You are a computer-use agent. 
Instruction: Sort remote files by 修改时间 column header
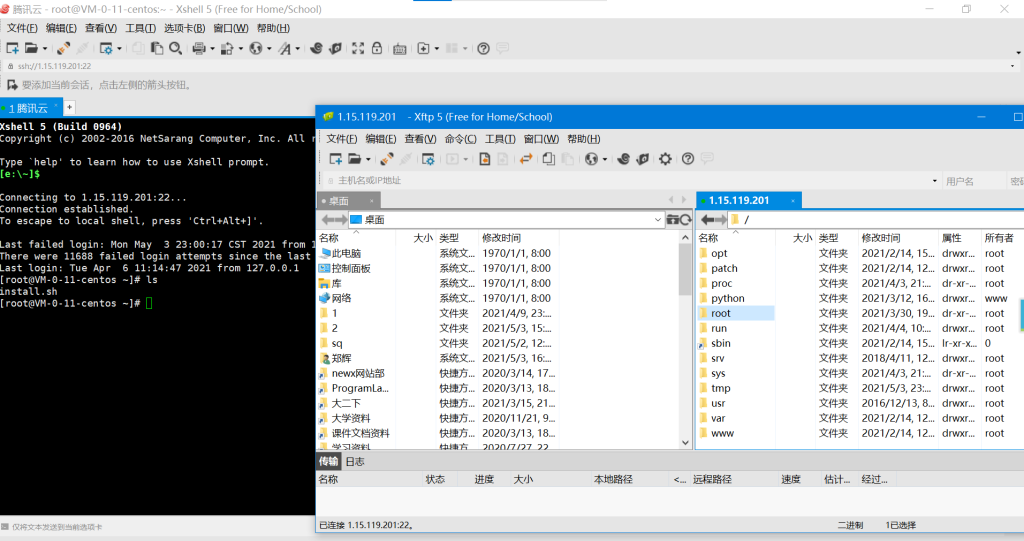pyautogui.click(x=882, y=238)
